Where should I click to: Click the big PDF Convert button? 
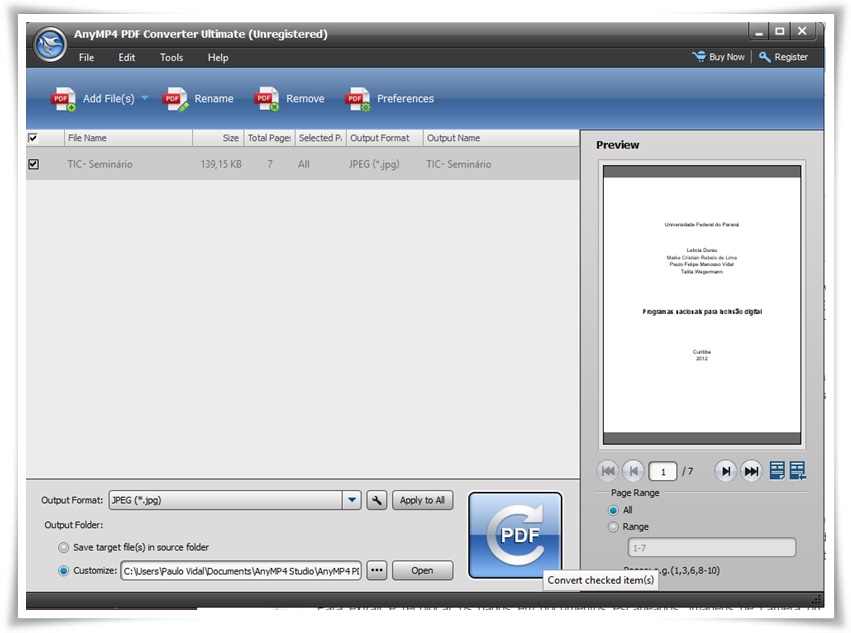[x=515, y=535]
